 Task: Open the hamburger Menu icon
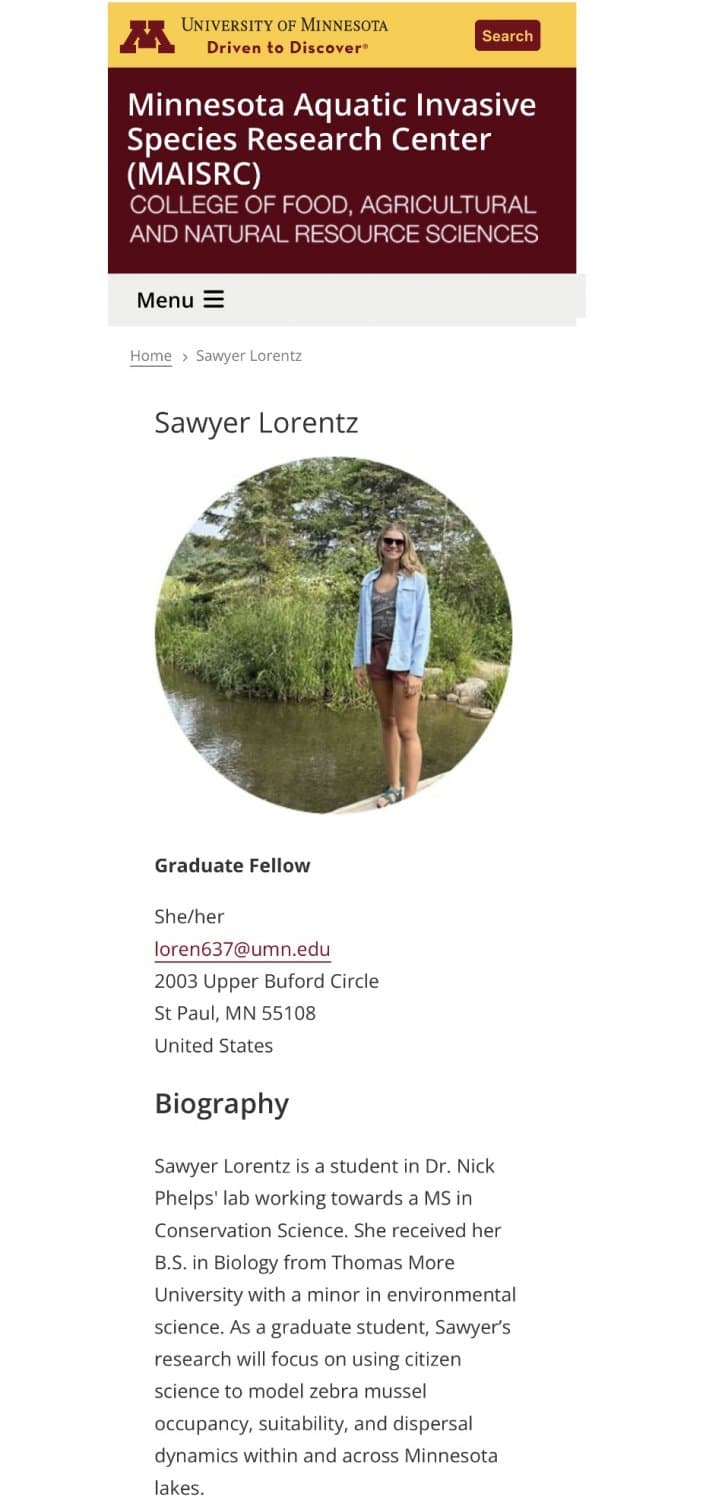coord(213,299)
